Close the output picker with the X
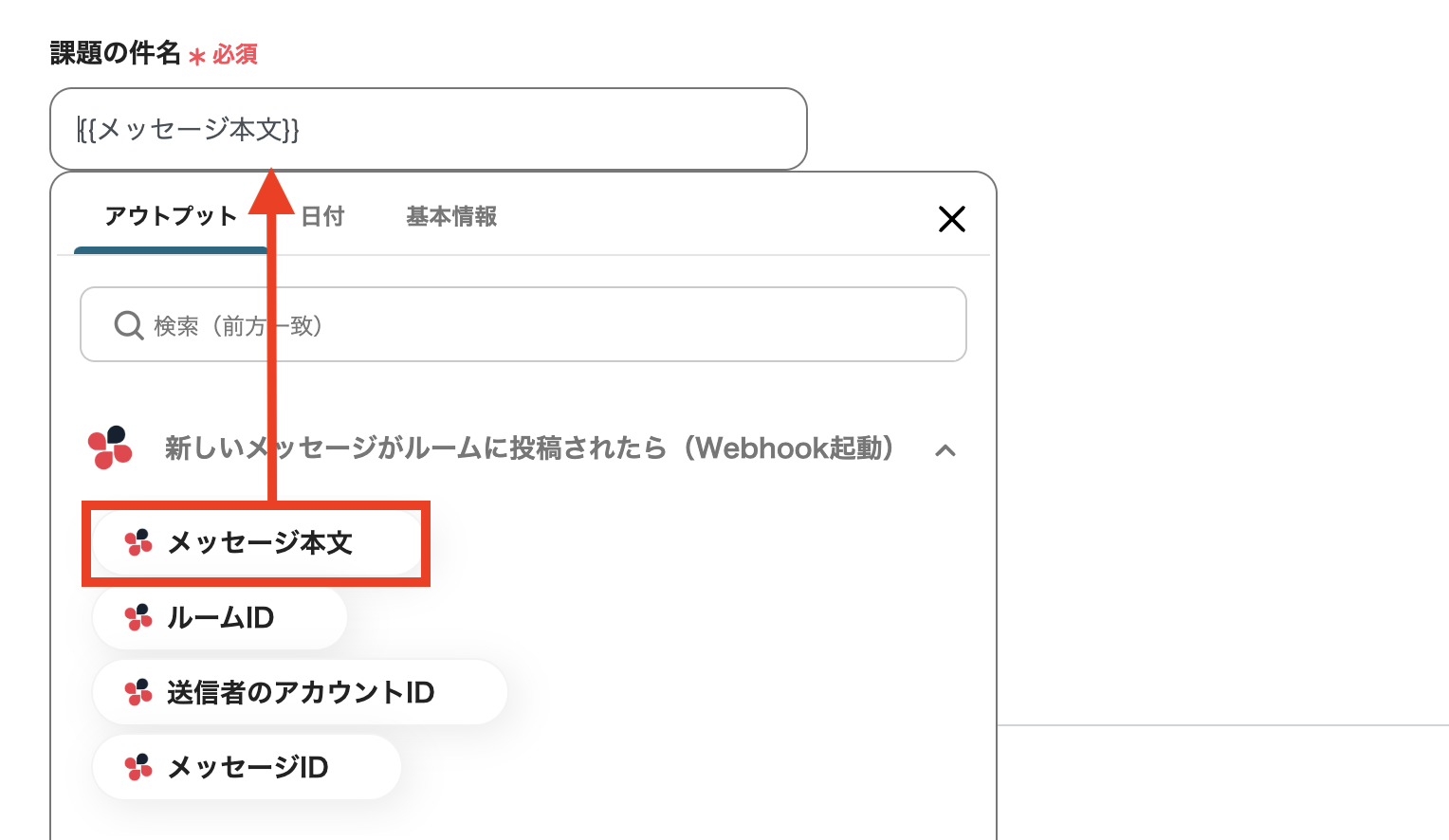1449x840 pixels. [951, 219]
